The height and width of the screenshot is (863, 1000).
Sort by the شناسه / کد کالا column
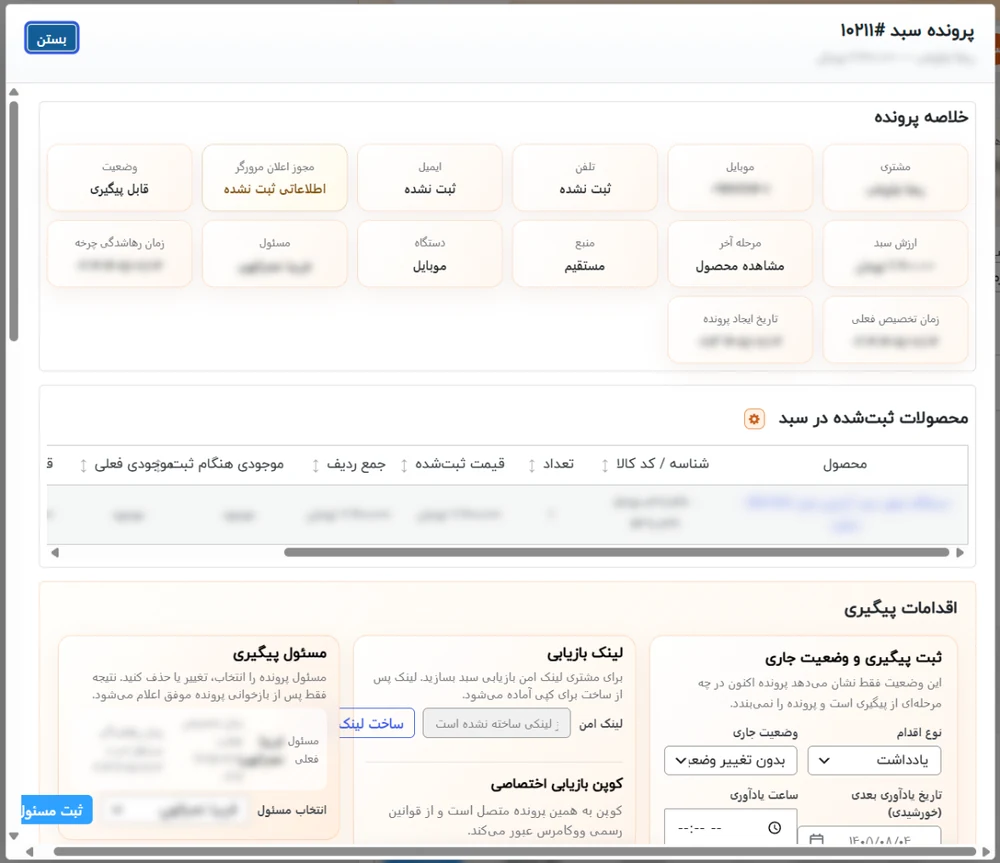click(605, 465)
